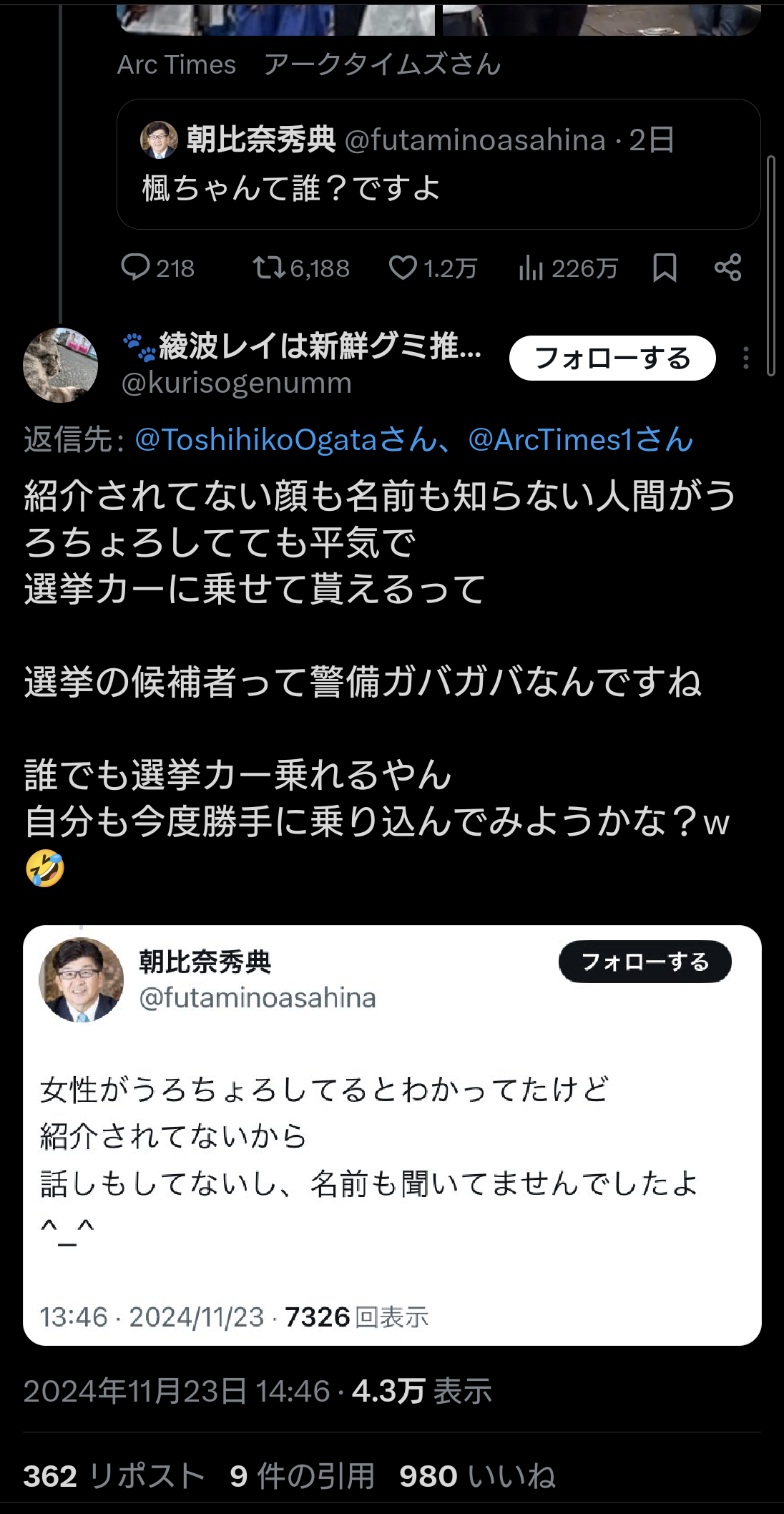
Task: Open three-dot more options menu
Action: 745,358
